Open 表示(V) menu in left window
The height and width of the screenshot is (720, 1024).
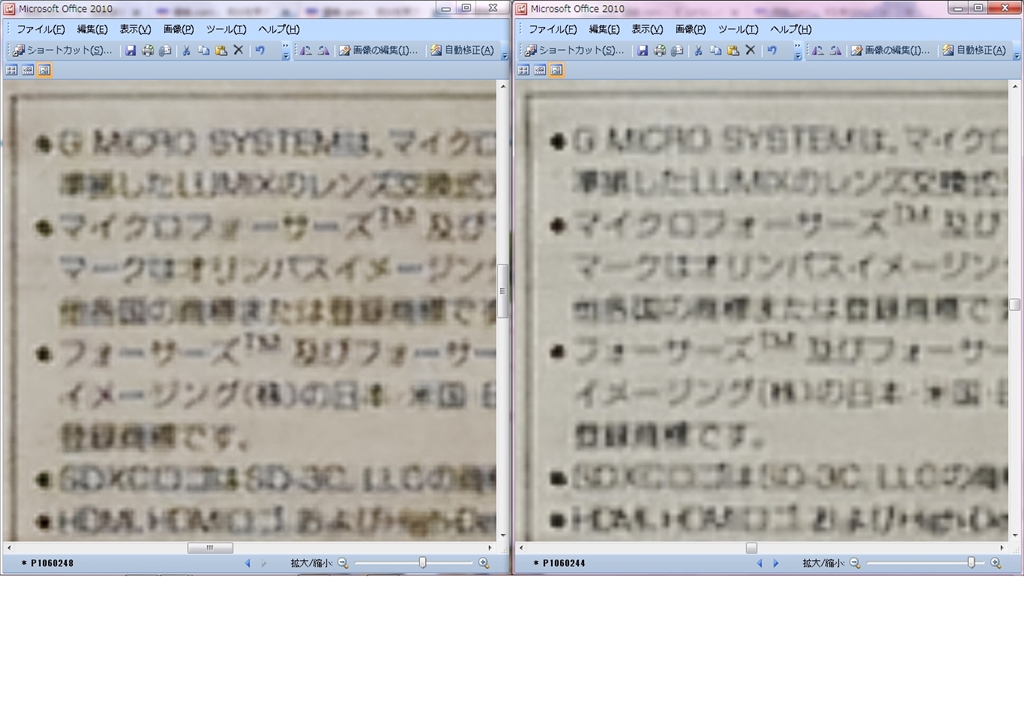(x=135, y=29)
